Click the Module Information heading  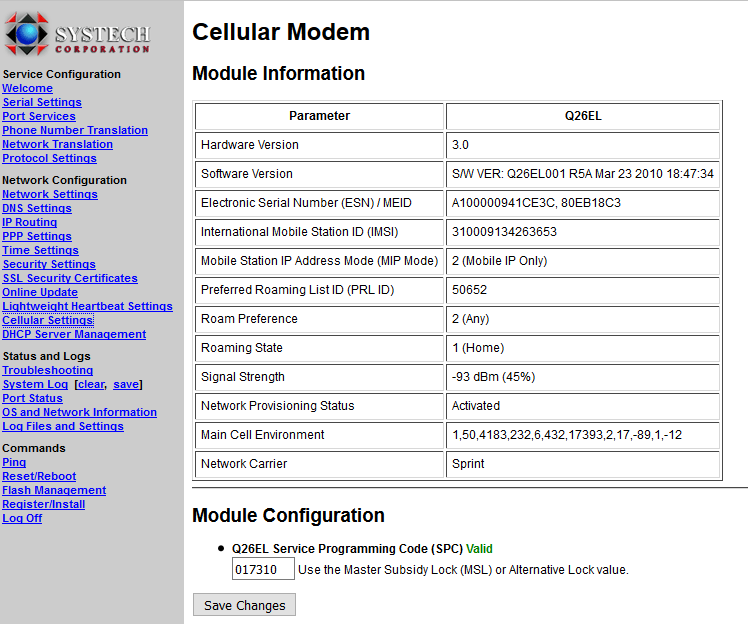tap(278, 73)
